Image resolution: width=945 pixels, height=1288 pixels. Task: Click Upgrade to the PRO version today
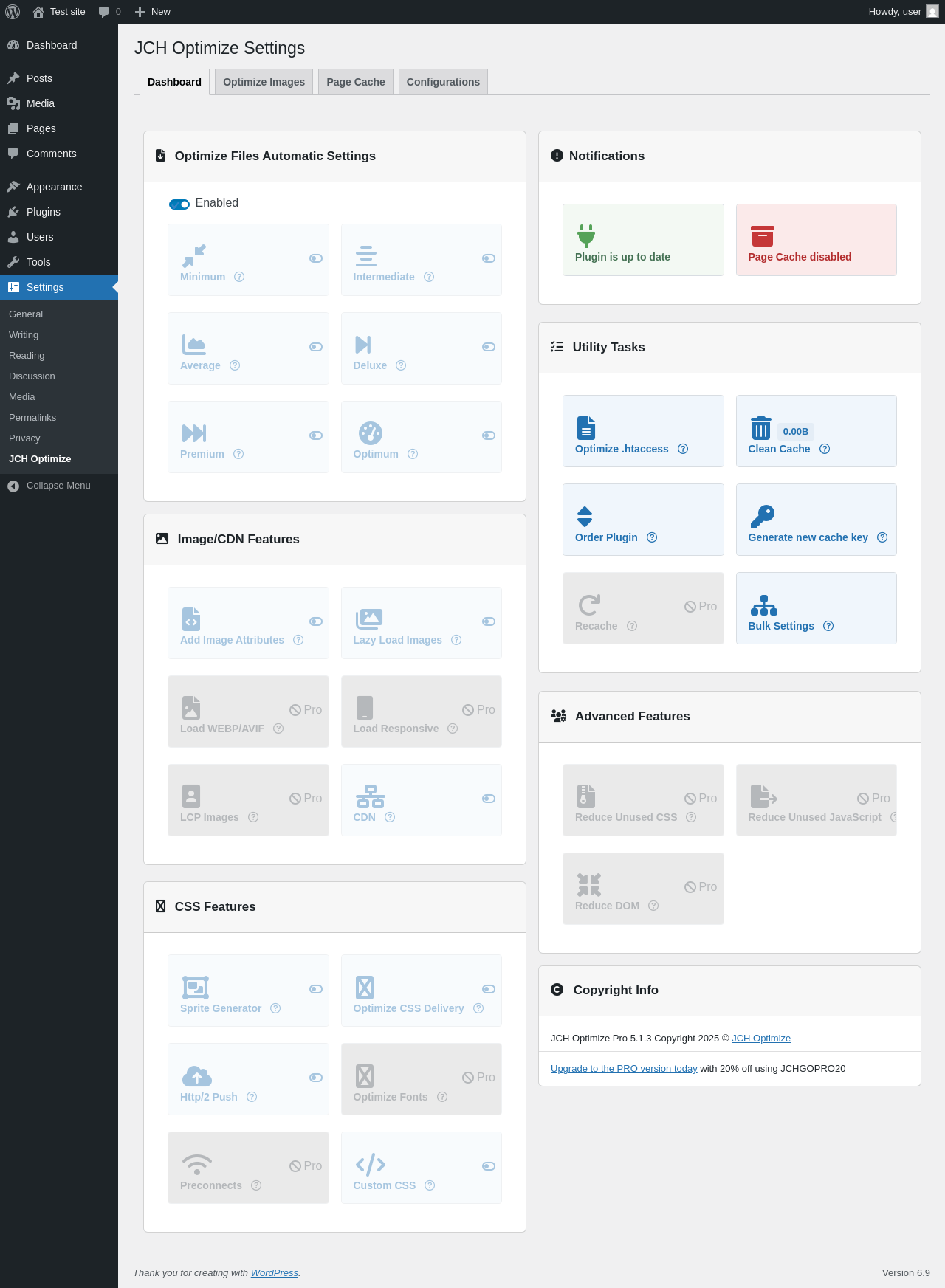pos(624,1069)
